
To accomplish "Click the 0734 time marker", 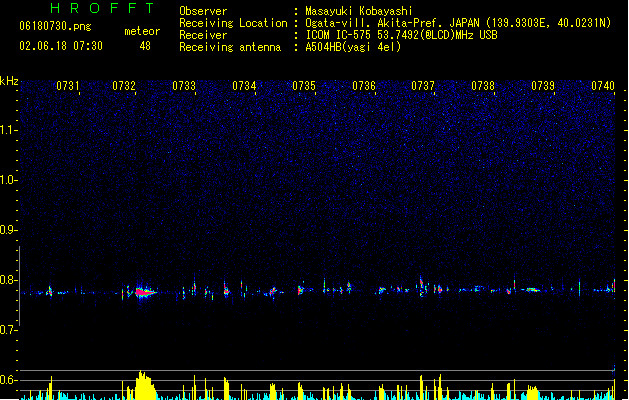I will 244,86.
